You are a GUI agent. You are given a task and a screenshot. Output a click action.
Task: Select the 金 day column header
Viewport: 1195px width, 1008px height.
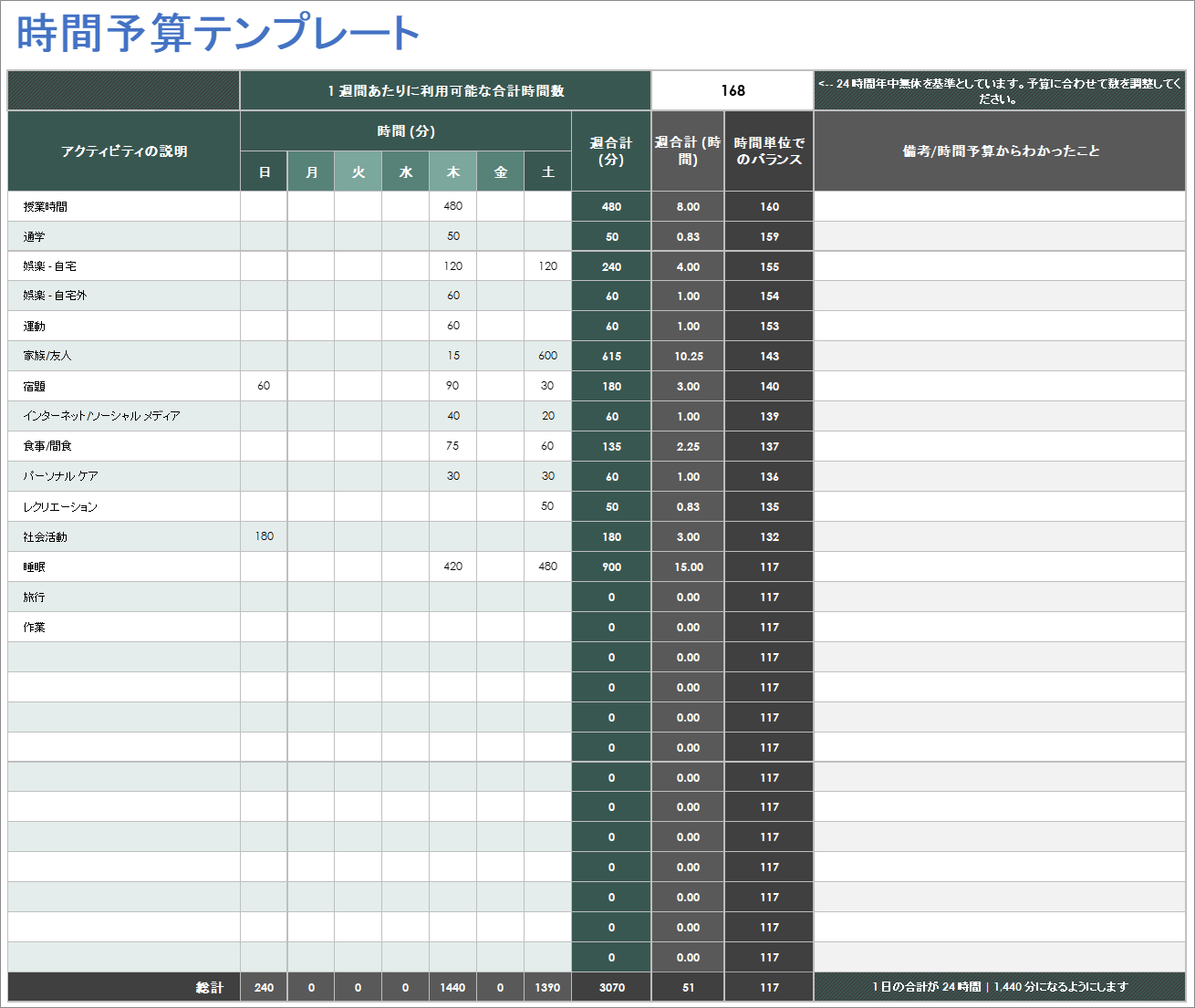(501, 171)
